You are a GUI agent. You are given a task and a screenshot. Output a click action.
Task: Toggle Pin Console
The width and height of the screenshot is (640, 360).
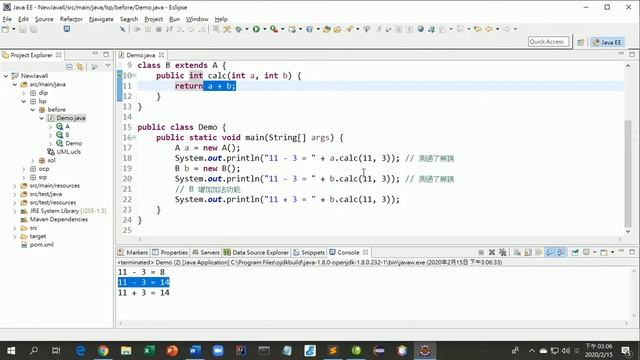(x=575, y=252)
